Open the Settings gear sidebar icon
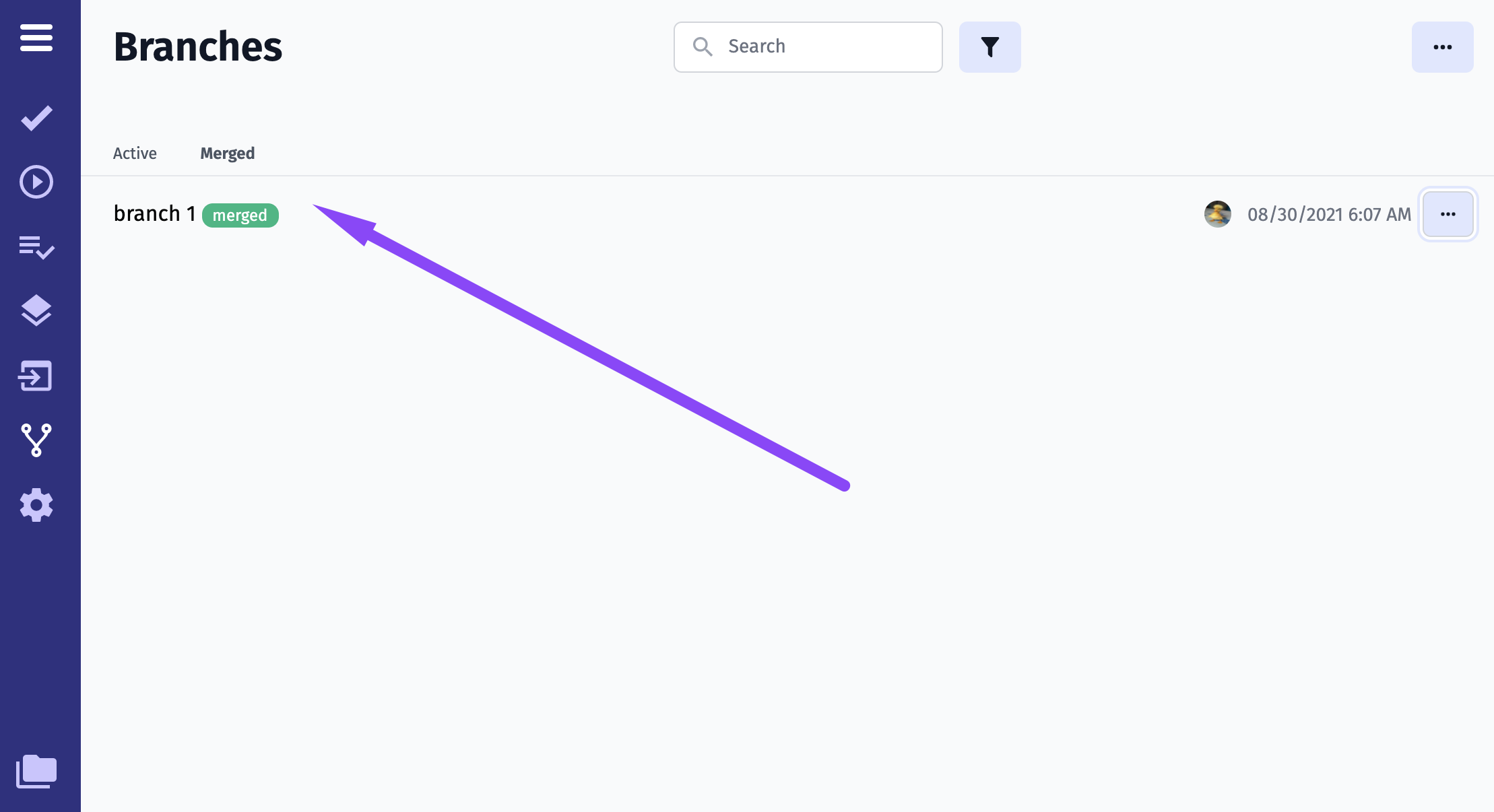The height and width of the screenshot is (812, 1494). pos(36,505)
